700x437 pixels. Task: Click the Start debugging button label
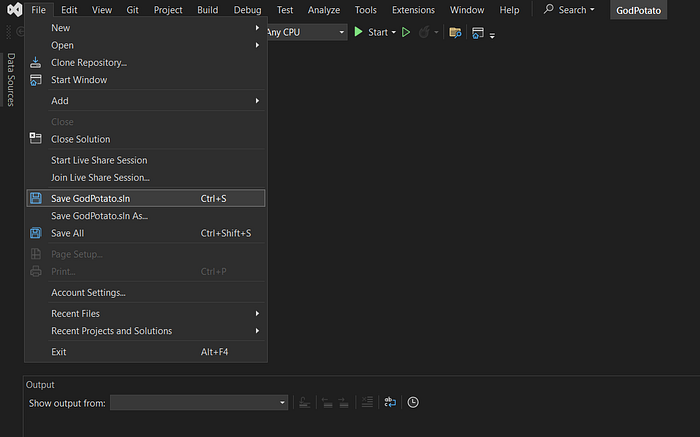point(378,32)
